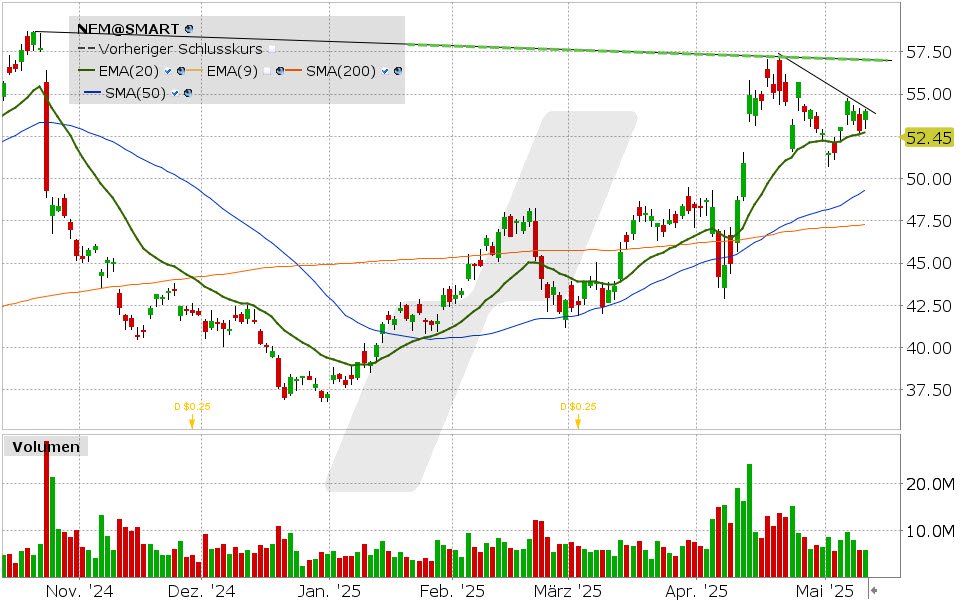Uncheck the EMA(20) checkbox
This screenshot has height=600, width=960.
click(168, 71)
